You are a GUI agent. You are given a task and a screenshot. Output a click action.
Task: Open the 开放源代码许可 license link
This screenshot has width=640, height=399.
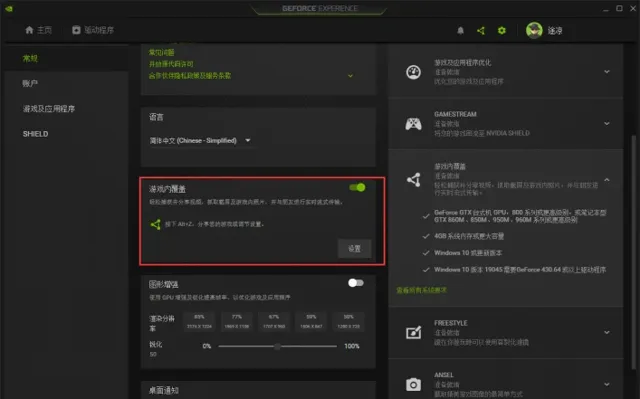tap(171, 64)
